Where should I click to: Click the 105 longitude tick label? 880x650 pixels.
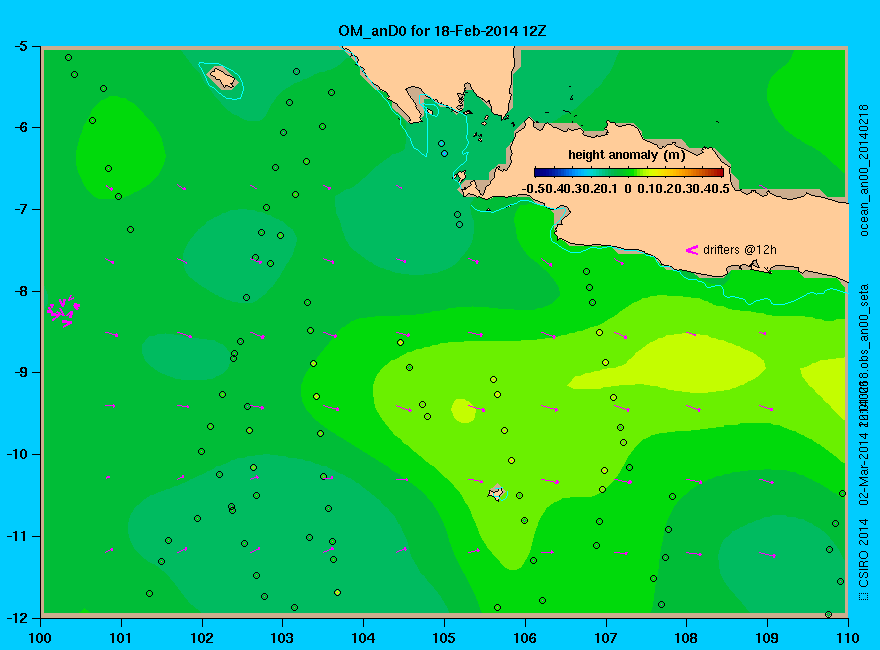point(444,638)
